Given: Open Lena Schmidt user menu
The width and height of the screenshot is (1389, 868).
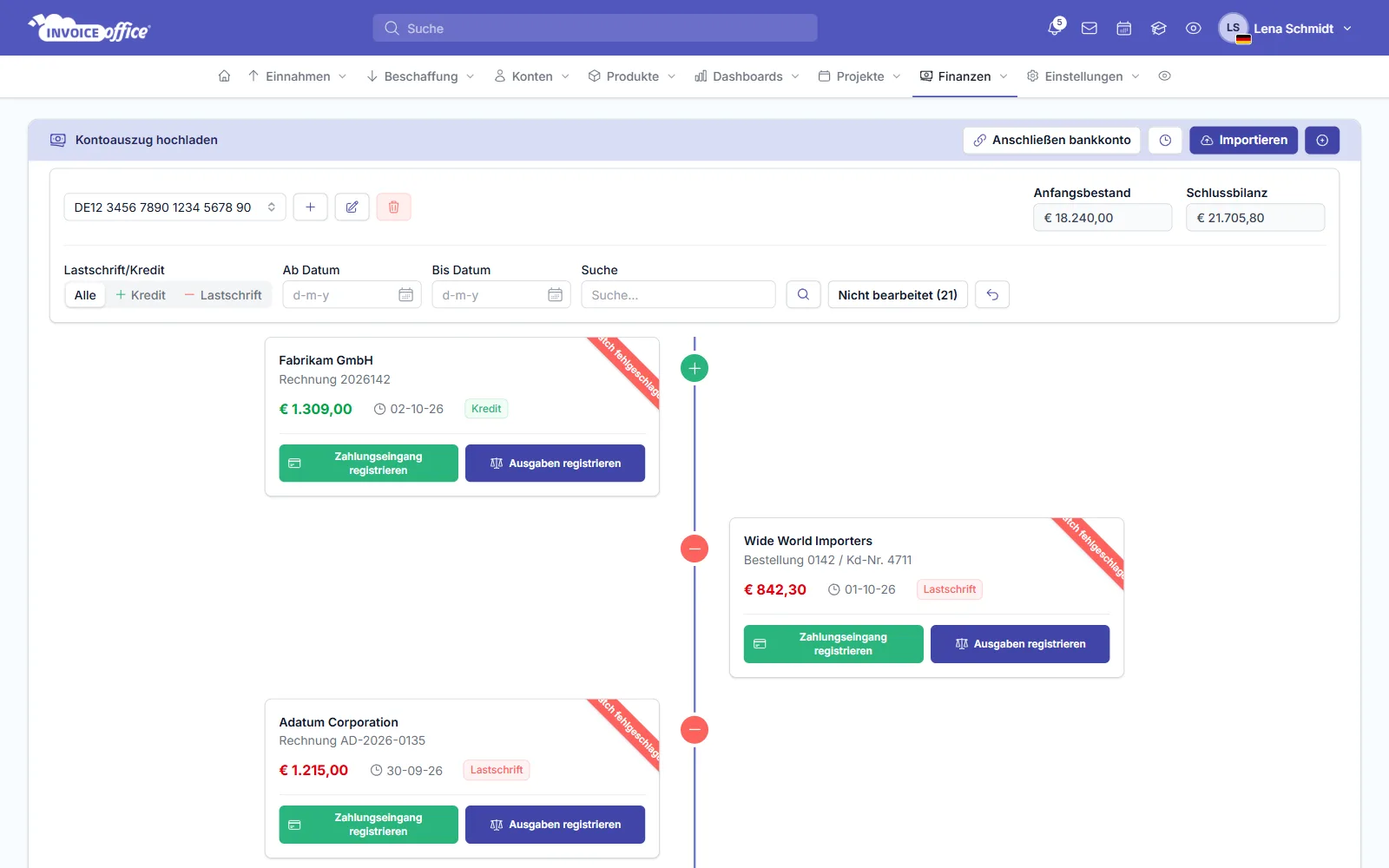Looking at the screenshot, I should 1286,28.
